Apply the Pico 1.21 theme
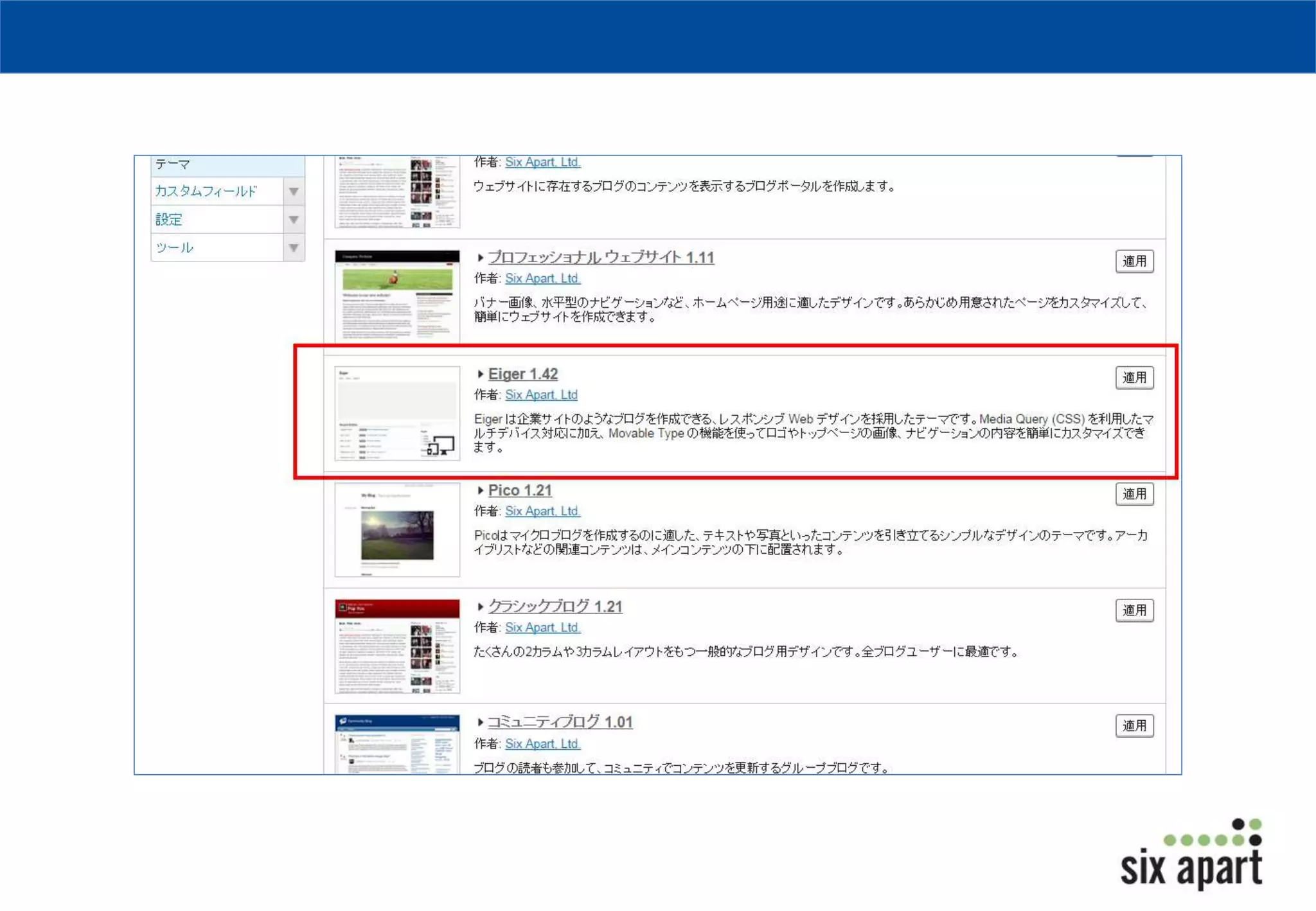Image resolution: width=1316 pixels, height=911 pixels. coord(1134,494)
